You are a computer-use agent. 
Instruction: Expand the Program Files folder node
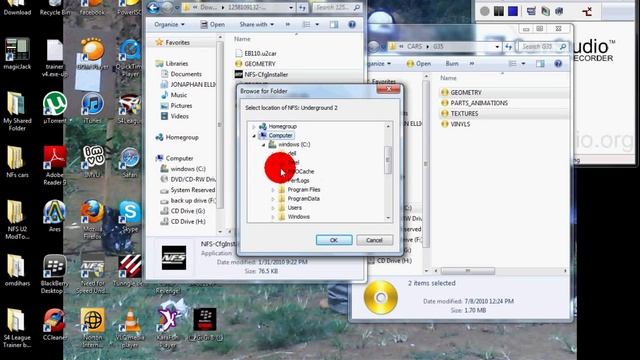[273, 190]
